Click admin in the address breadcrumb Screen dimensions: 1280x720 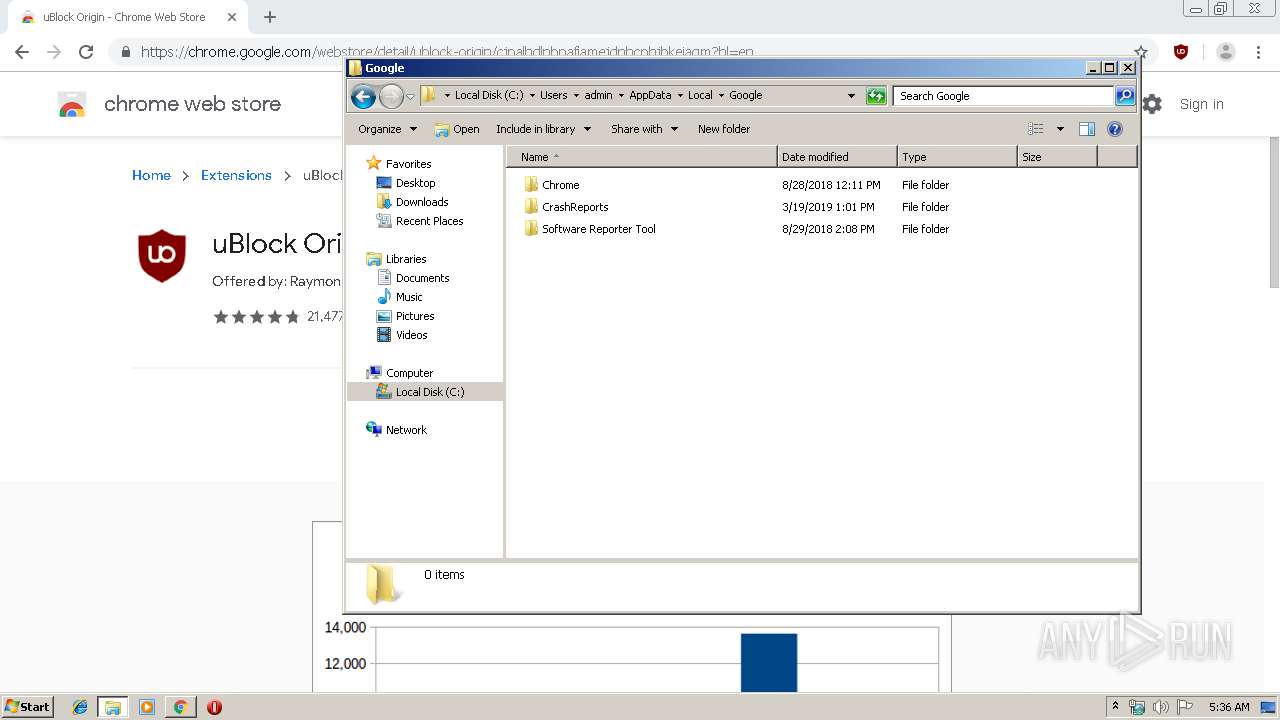[x=598, y=96]
